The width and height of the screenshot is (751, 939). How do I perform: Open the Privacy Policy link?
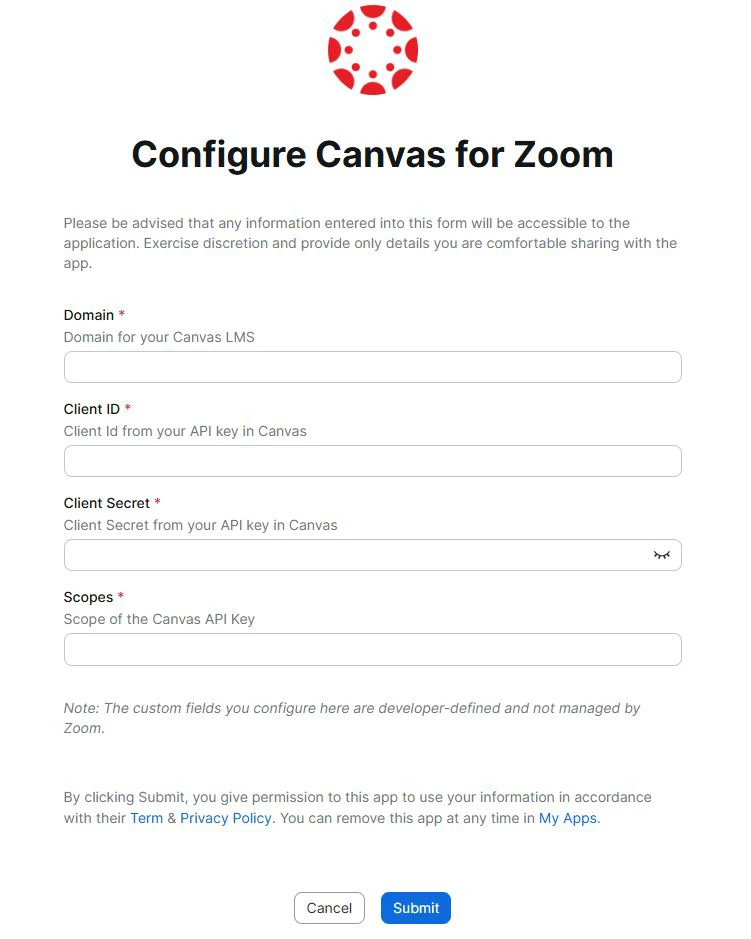click(226, 818)
